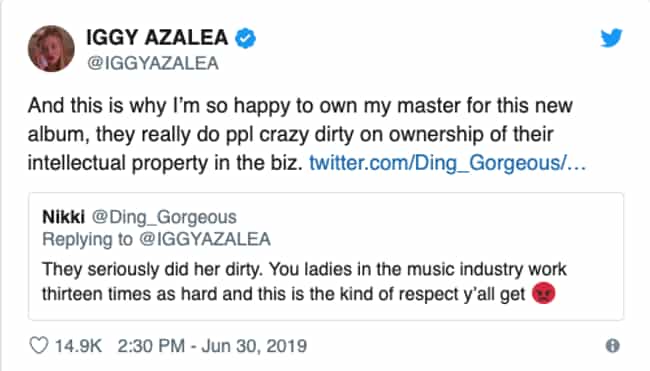This screenshot has height=371, width=650.
Task: Click the main tweet text about owning masters
Action: [x=307, y=134]
